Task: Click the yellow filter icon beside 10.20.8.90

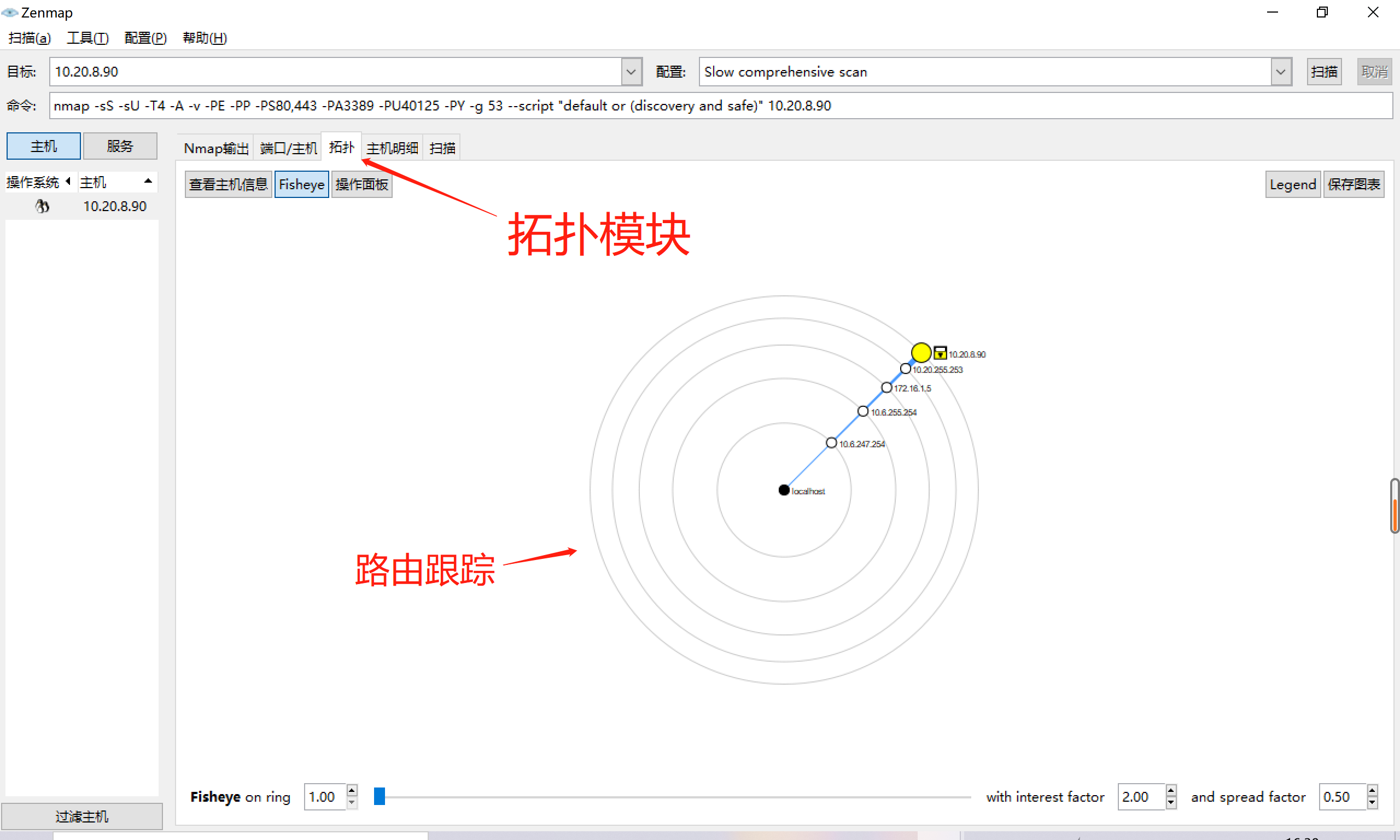Action: [940, 353]
